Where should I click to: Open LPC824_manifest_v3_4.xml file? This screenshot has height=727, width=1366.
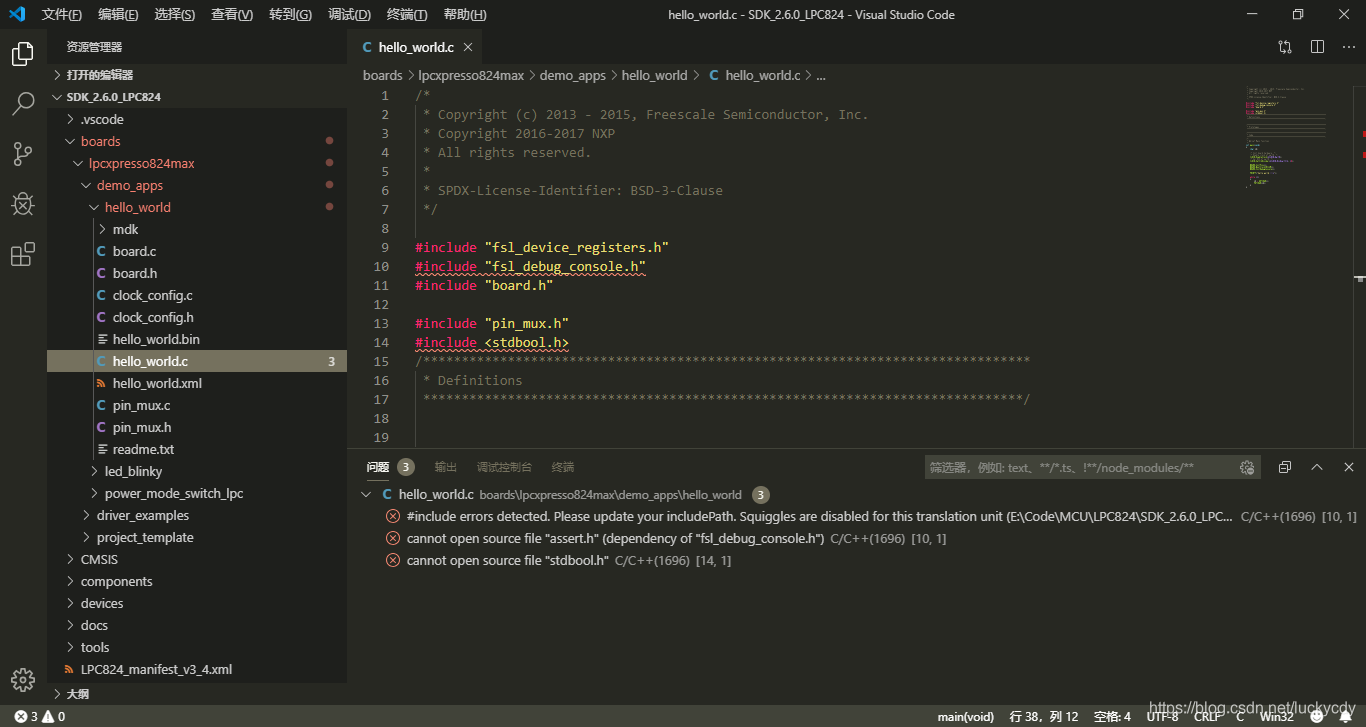tap(197, 669)
